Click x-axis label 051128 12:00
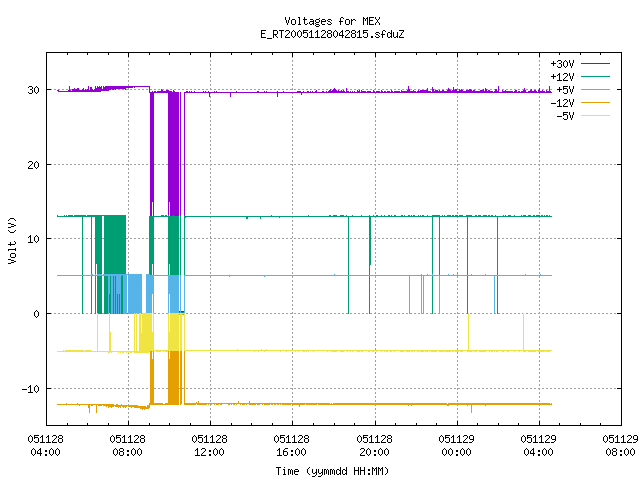 tap(210, 446)
